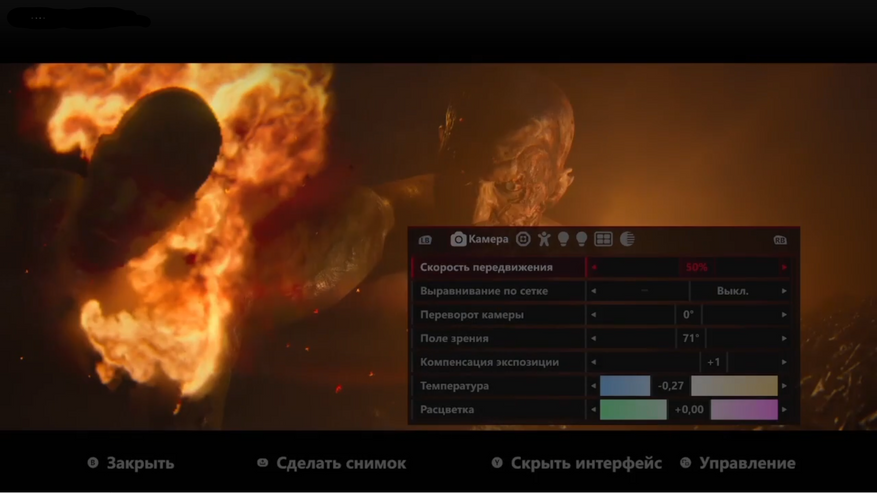Open the character pose figure tab
Image resolution: width=877 pixels, height=493 pixels.
(544, 239)
